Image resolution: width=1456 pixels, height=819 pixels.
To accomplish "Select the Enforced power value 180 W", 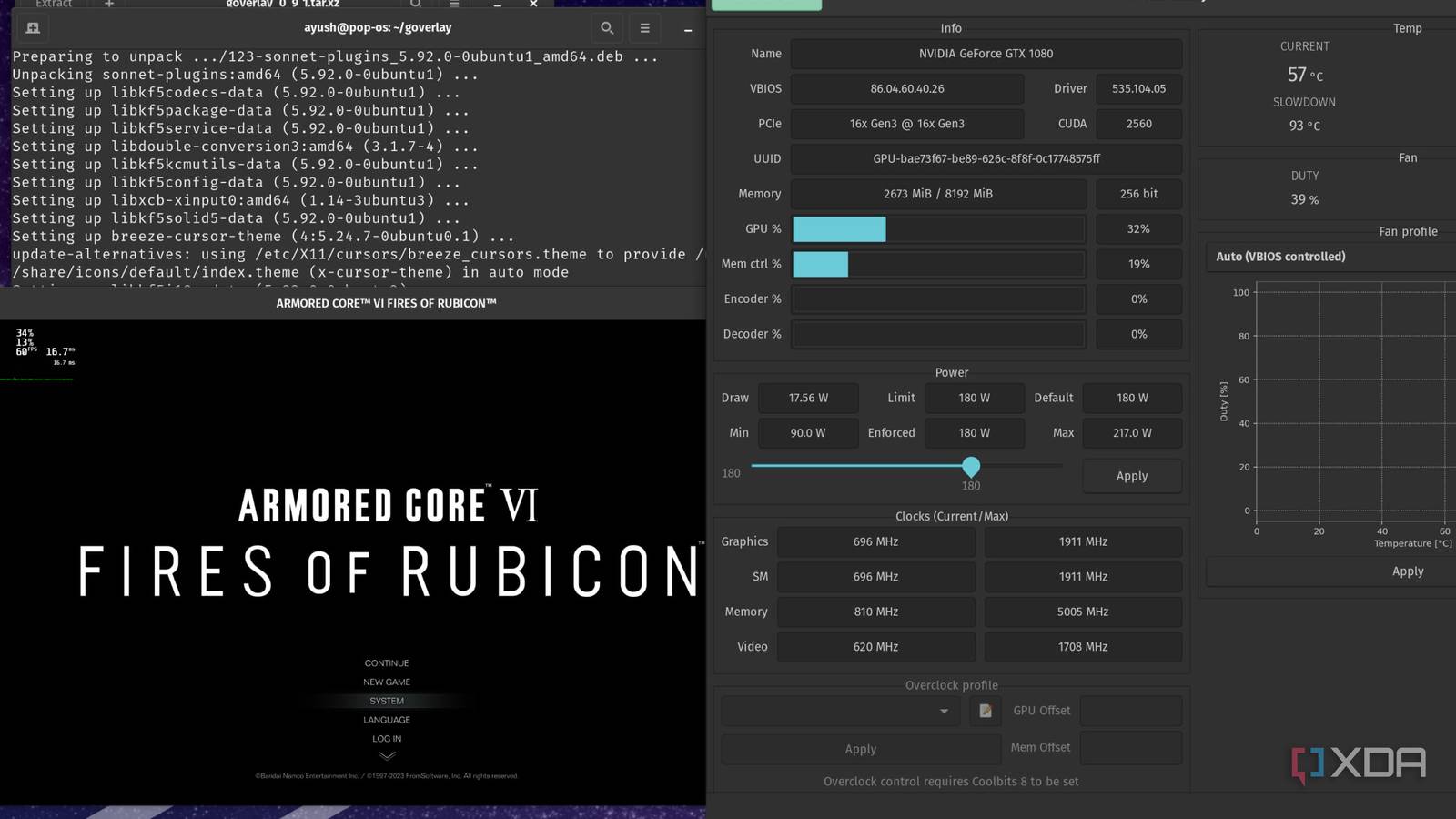I will click(x=974, y=433).
